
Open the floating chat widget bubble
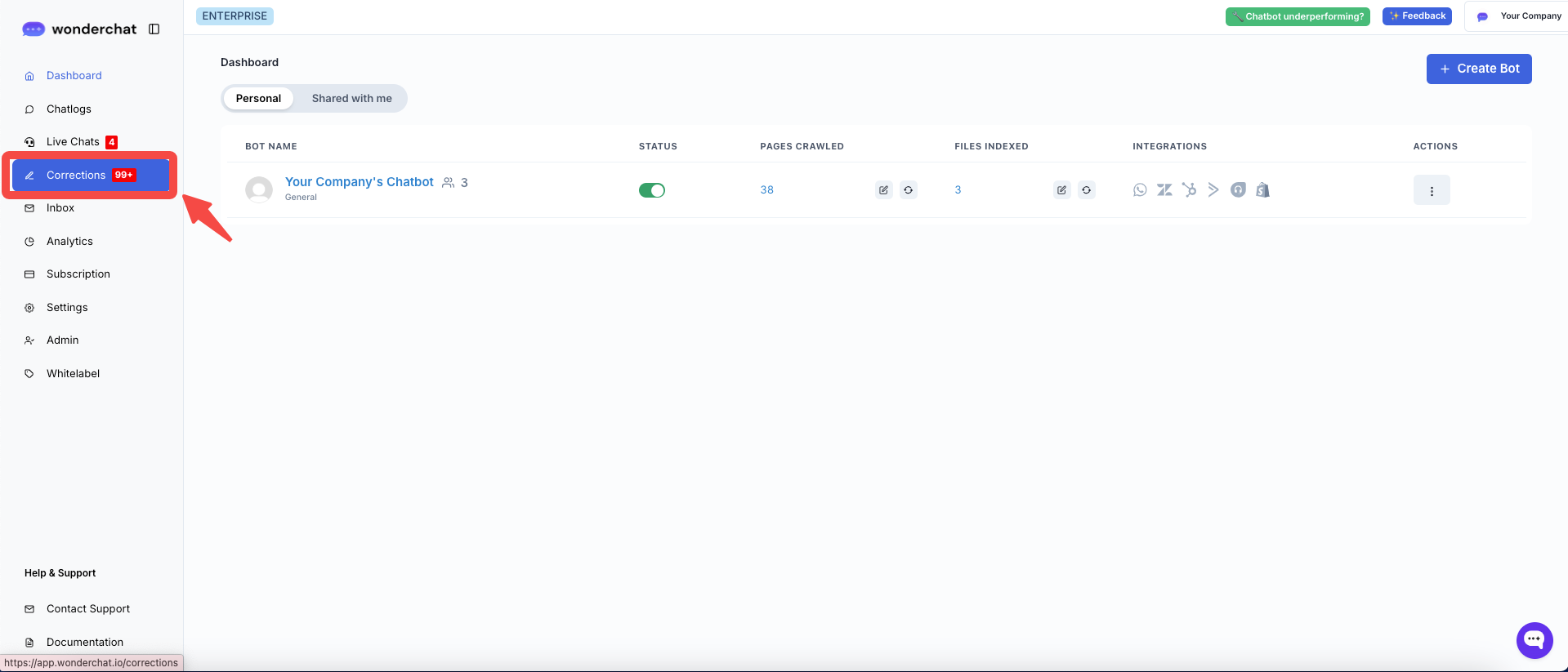point(1534,640)
